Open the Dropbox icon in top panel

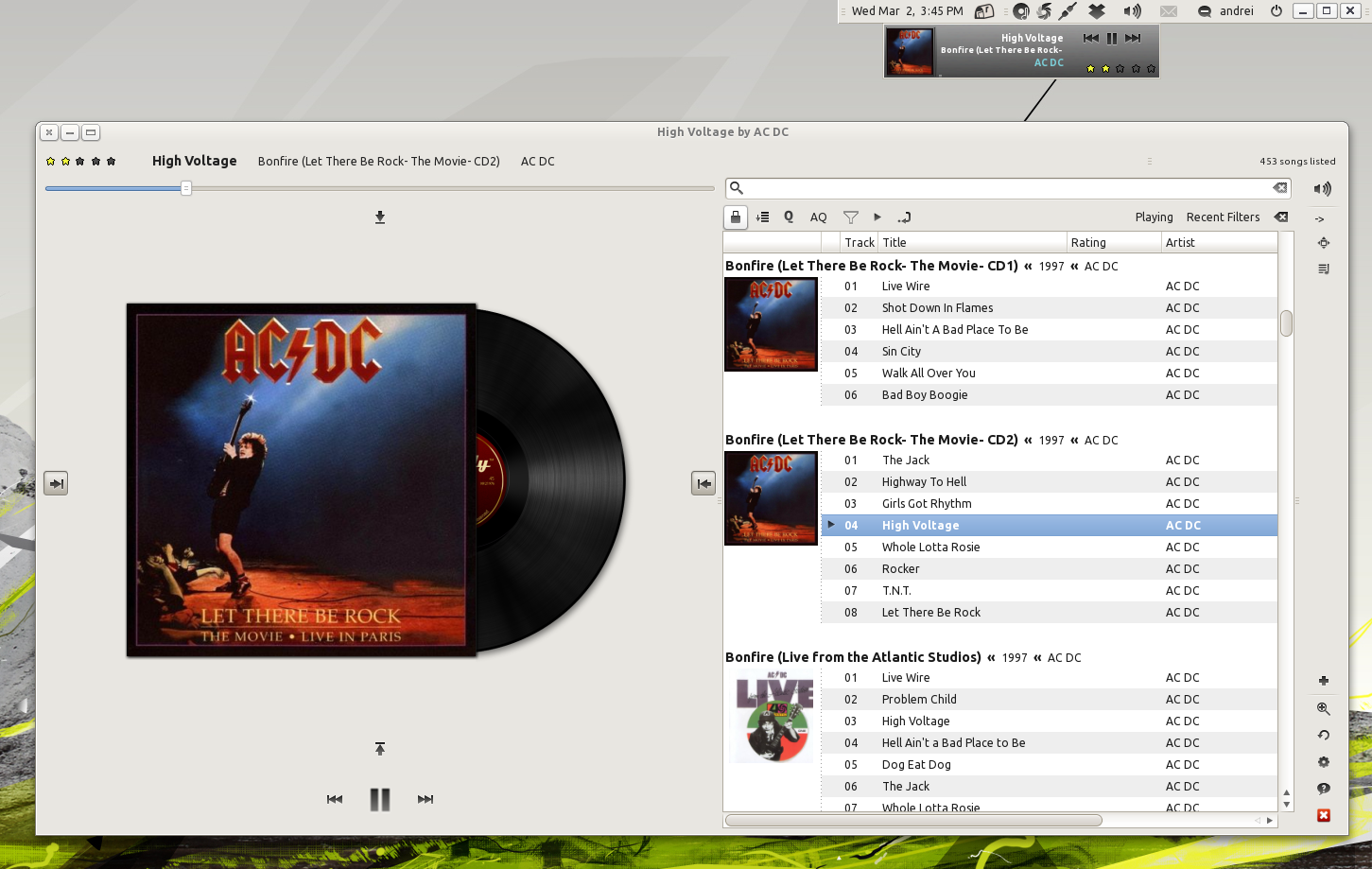(x=1097, y=11)
